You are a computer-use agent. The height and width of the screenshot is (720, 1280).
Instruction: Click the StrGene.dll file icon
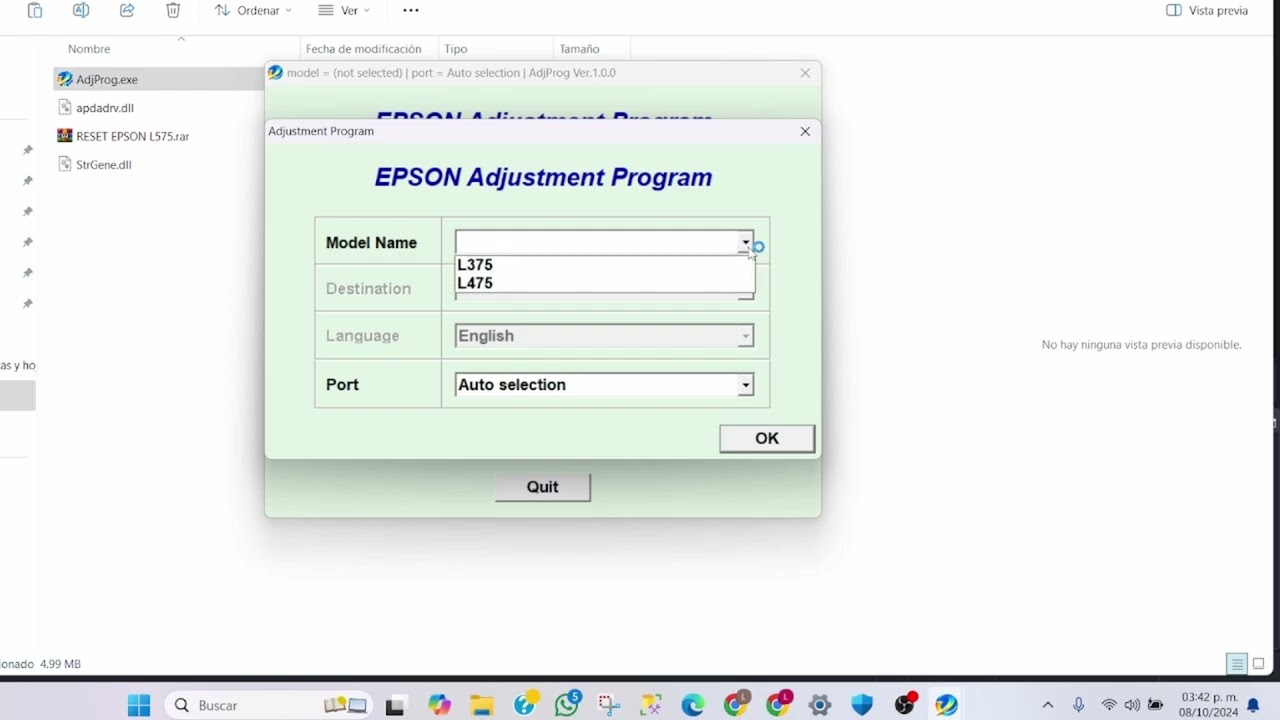pyautogui.click(x=65, y=165)
